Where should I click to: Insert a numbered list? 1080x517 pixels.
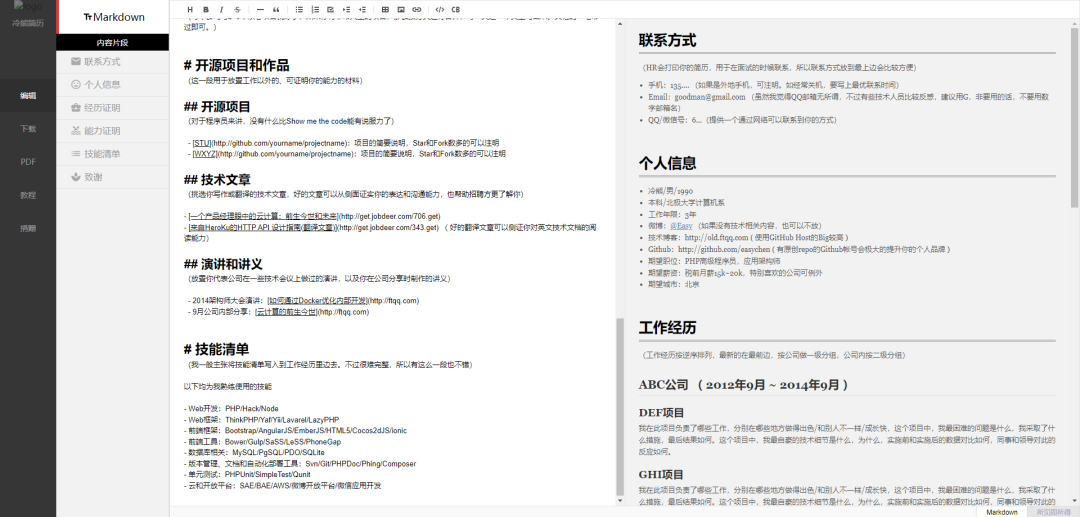tap(315, 10)
